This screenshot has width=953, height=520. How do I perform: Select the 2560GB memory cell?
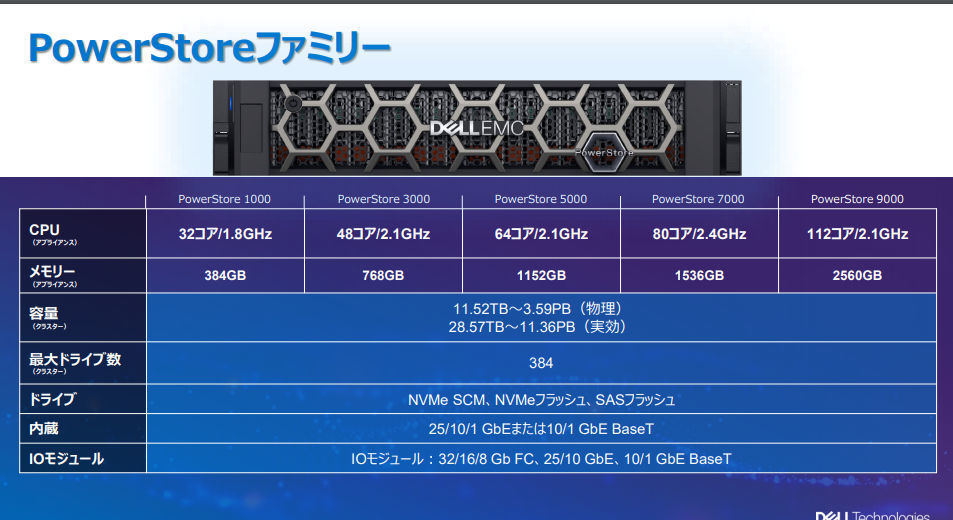point(857,276)
